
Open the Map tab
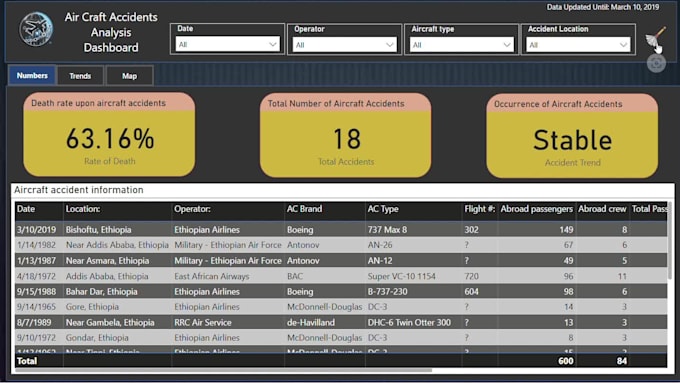pyautogui.click(x=129, y=76)
